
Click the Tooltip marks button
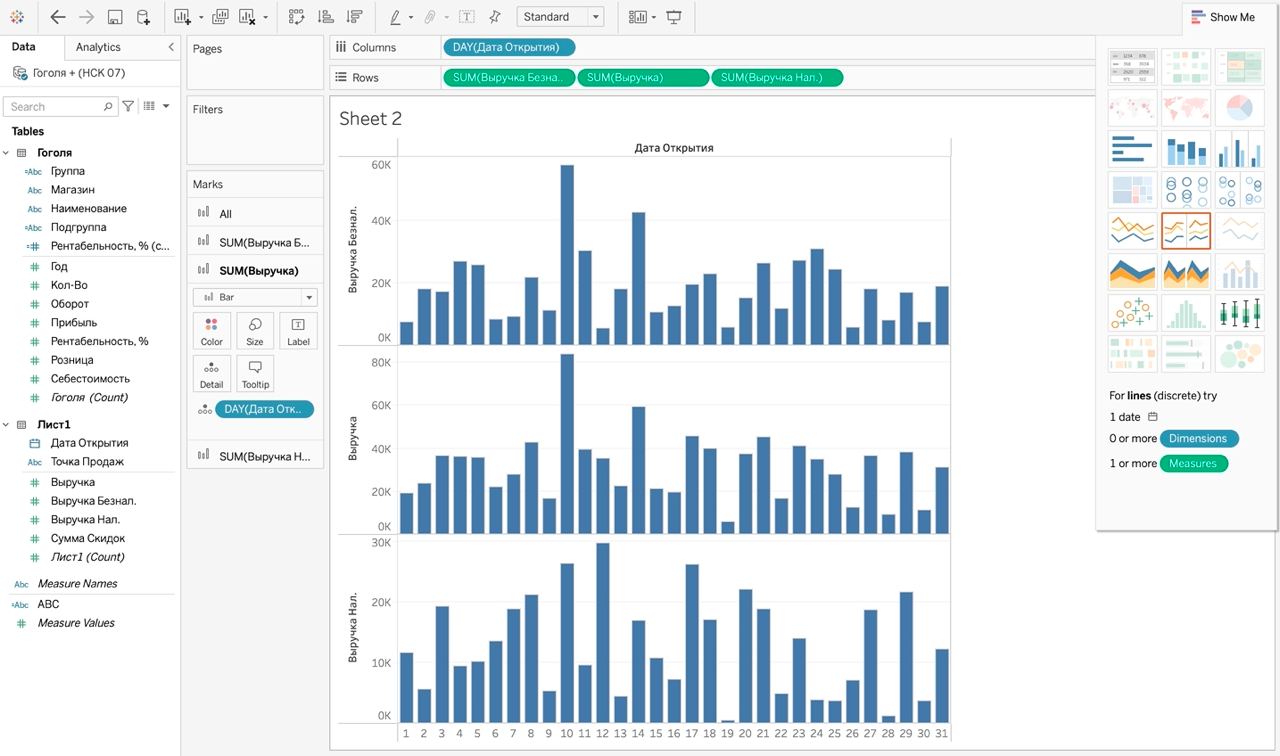coord(255,374)
